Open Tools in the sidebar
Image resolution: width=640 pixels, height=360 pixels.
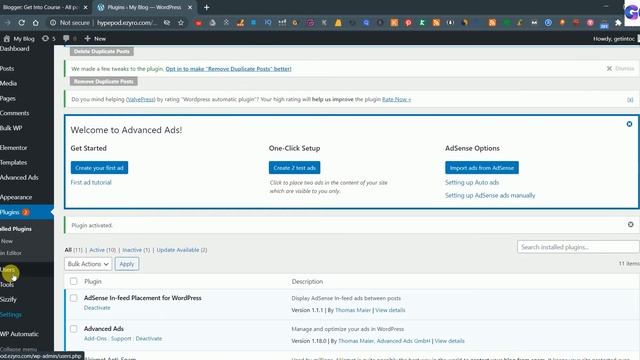7,284
